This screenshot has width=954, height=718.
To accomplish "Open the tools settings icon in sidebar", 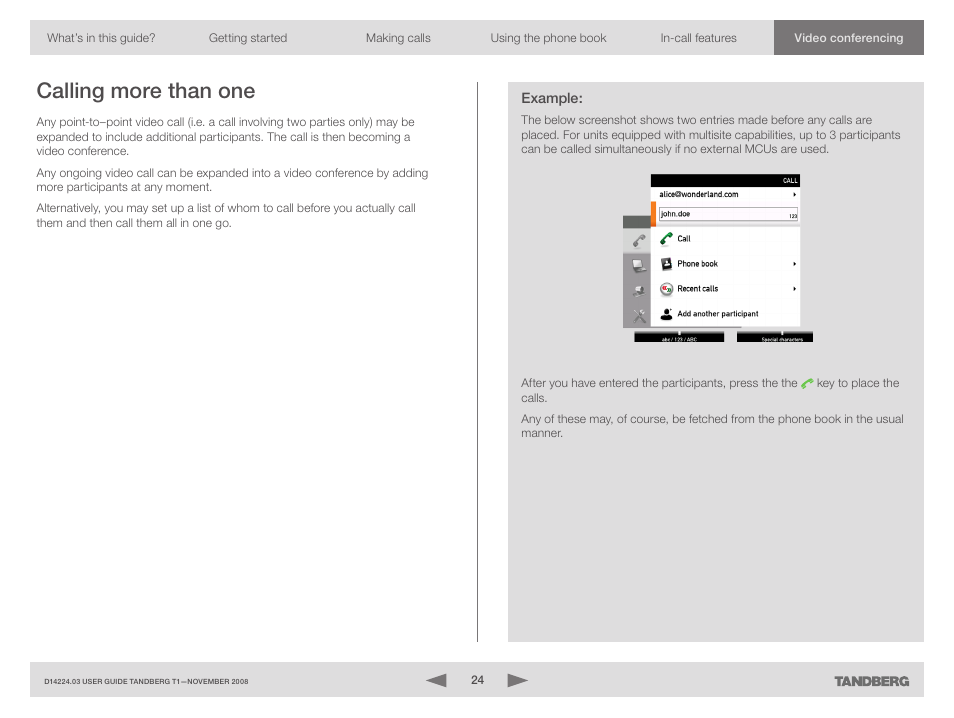I will [638, 316].
